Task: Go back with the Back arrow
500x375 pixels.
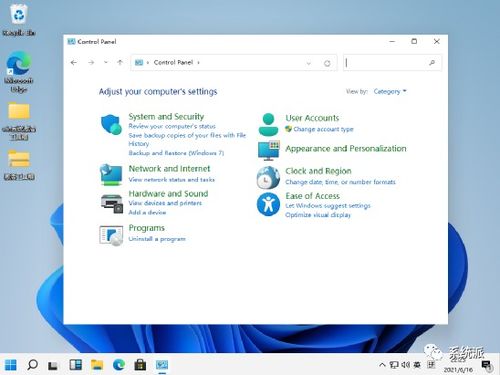Action: click(x=74, y=62)
